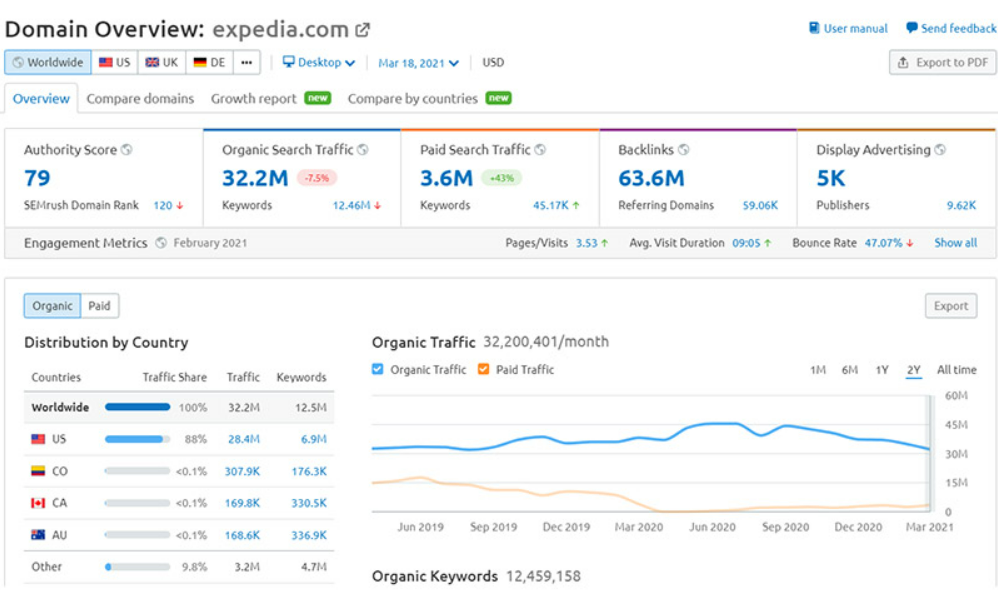Switch to Organic distribution toggle
The image size is (998, 607).
point(52,305)
